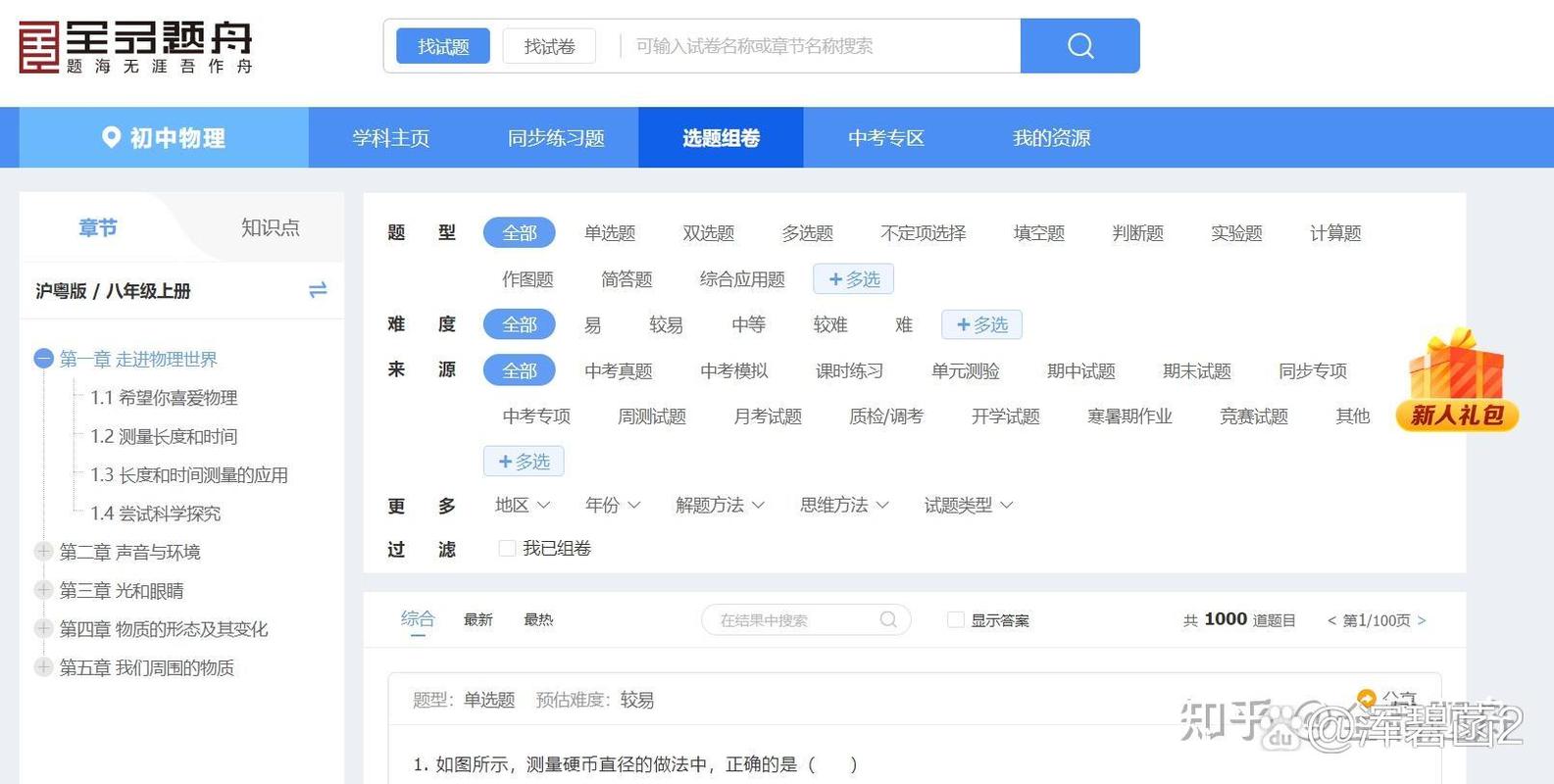Image resolution: width=1554 pixels, height=784 pixels.
Task: Check the 我已组卷 filter checkbox
Action: point(507,549)
